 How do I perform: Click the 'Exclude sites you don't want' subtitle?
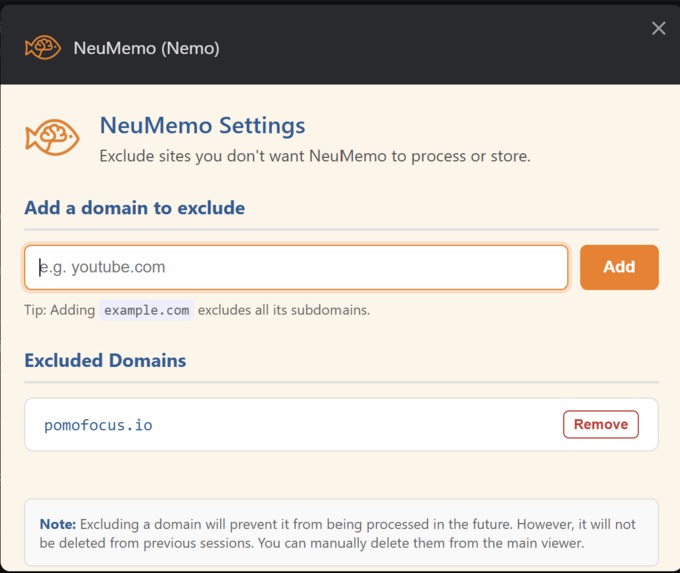[315, 156]
